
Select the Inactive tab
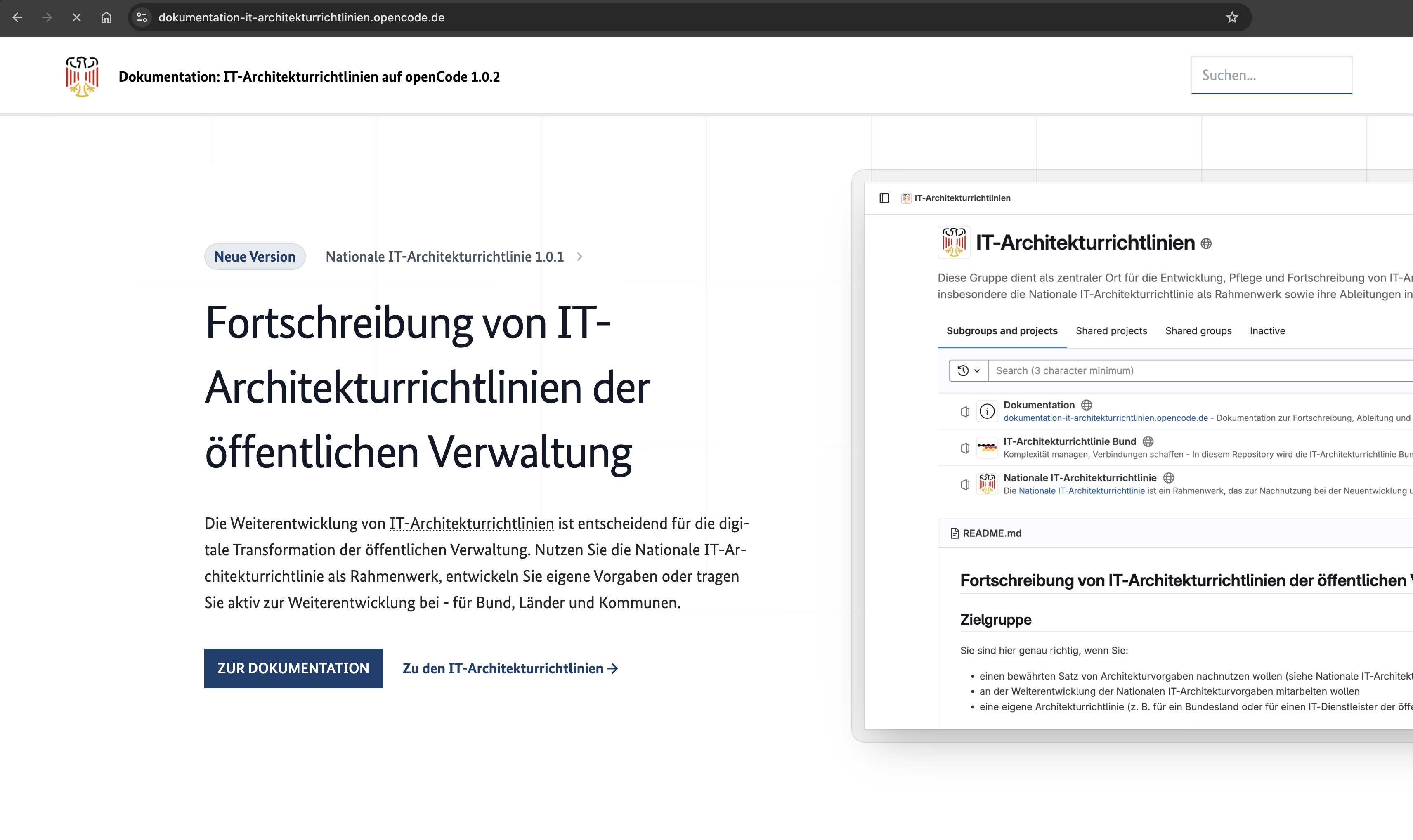click(x=1267, y=330)
